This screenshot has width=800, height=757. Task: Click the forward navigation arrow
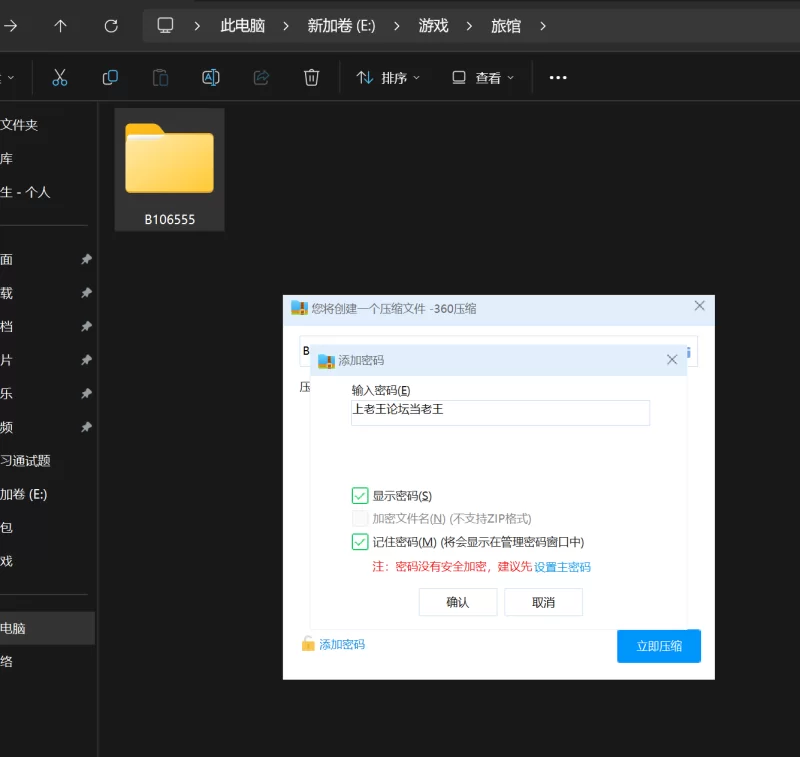point(10,26)
